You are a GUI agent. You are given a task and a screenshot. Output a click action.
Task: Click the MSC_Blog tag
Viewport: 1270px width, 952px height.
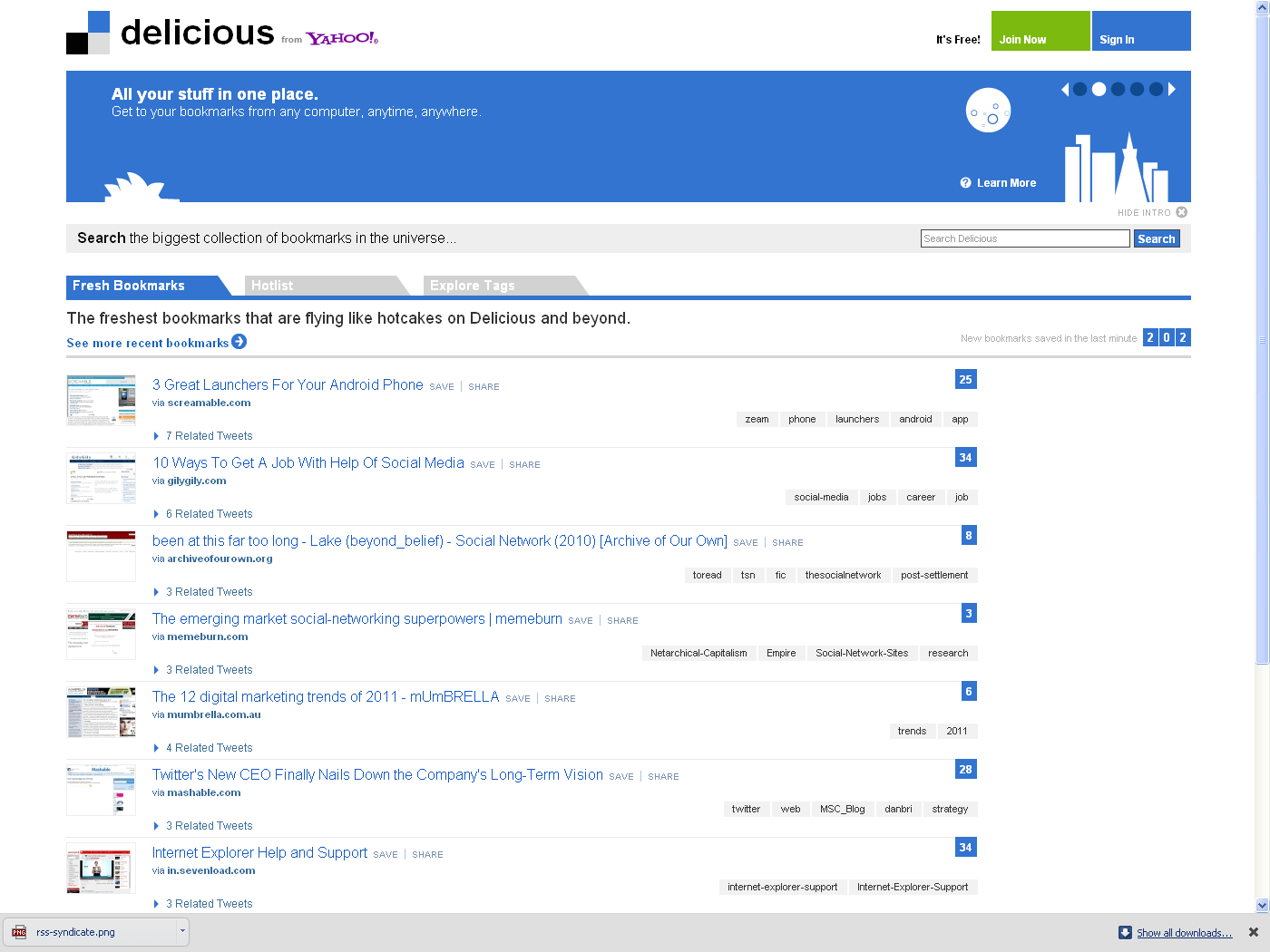843,809
